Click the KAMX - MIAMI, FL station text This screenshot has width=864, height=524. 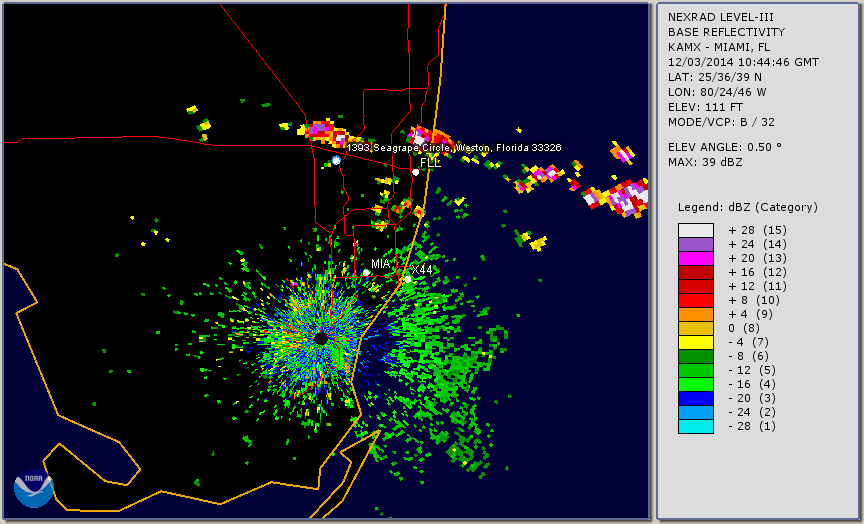coord(719,47)
